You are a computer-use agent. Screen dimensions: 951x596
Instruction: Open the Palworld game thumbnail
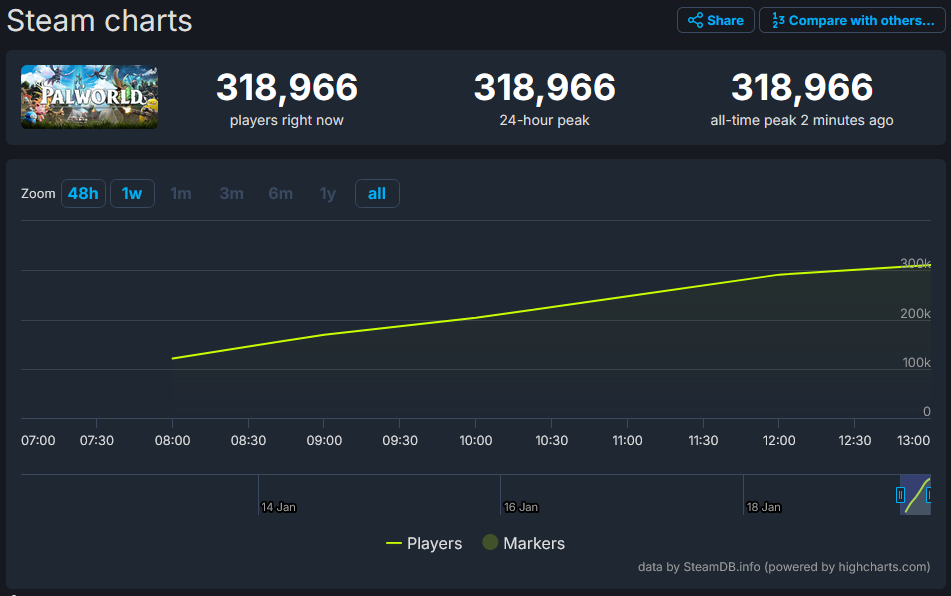[x=89, y=97]
